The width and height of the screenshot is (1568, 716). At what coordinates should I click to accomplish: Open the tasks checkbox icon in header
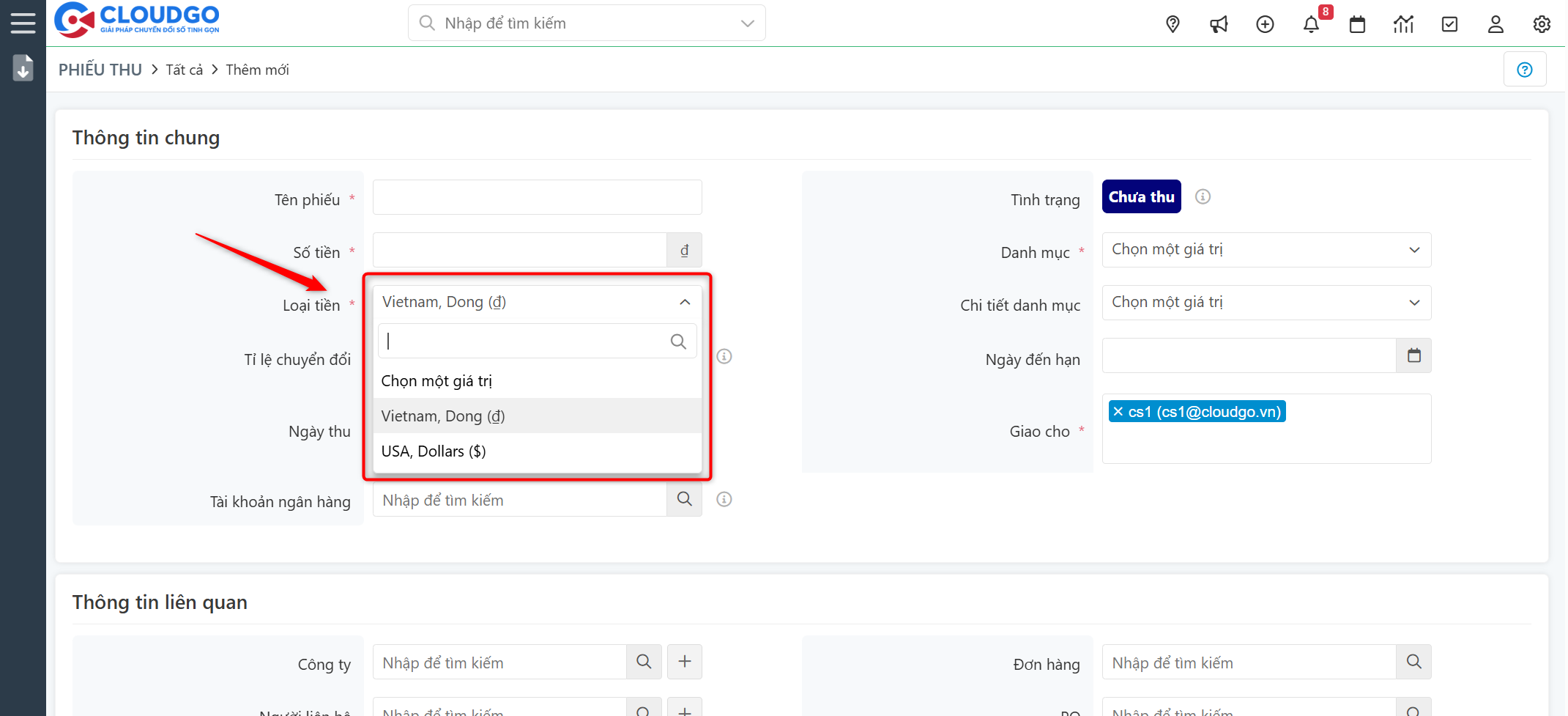(1449, 24)
